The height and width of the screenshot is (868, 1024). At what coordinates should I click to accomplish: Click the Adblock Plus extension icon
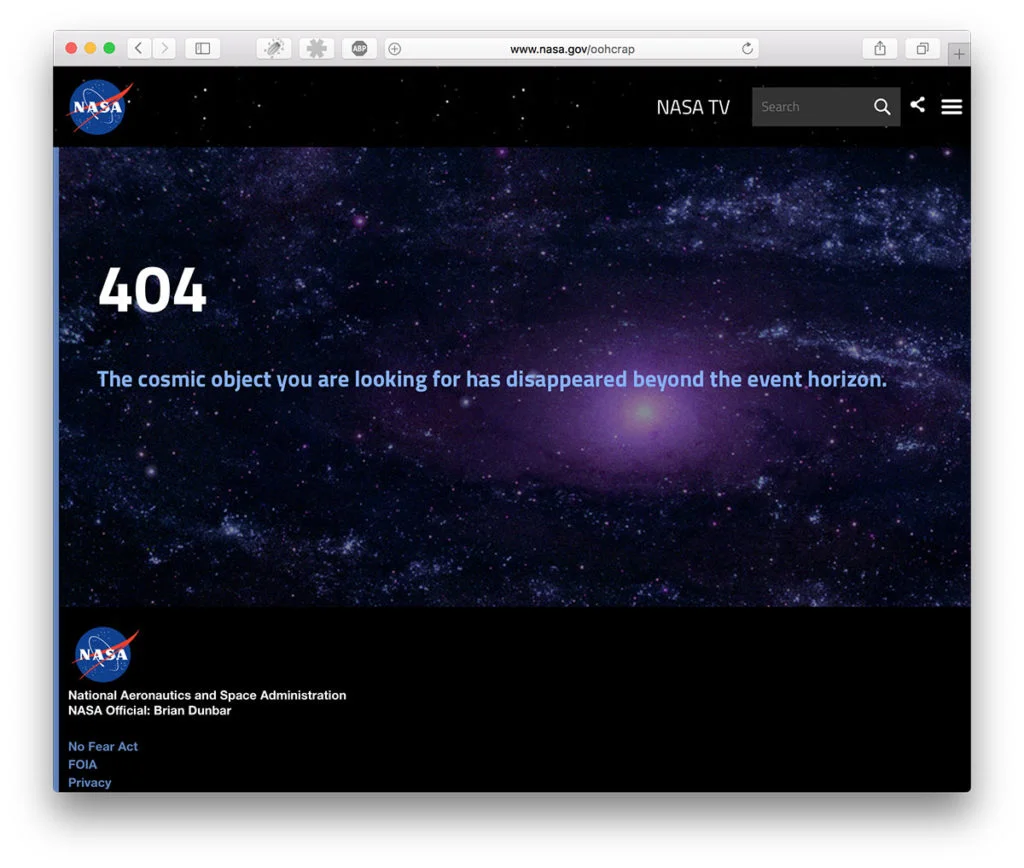point(359,49)
